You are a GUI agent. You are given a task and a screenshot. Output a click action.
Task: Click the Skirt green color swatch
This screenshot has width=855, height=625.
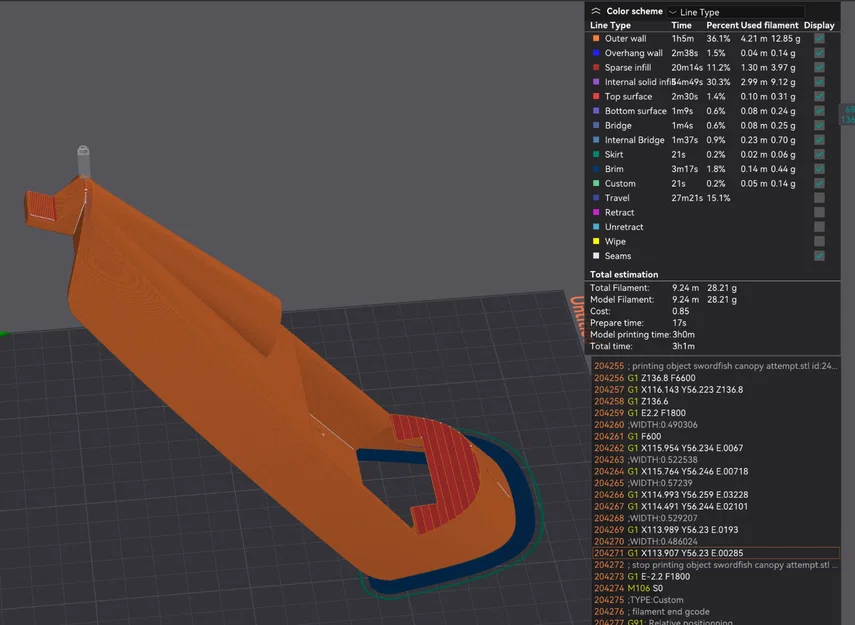click(x=596, y=154)
